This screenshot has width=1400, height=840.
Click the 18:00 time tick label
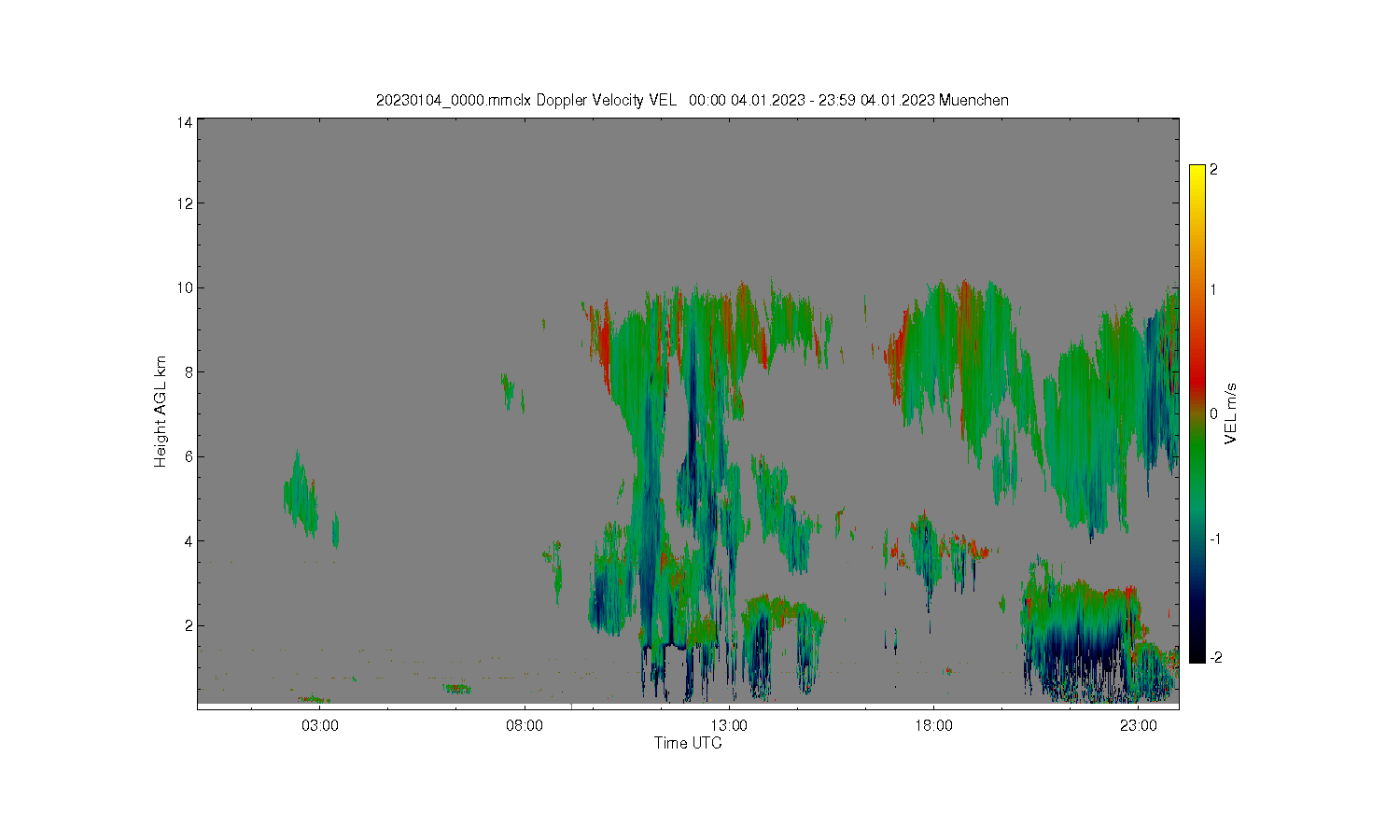[x=933, y=725]
